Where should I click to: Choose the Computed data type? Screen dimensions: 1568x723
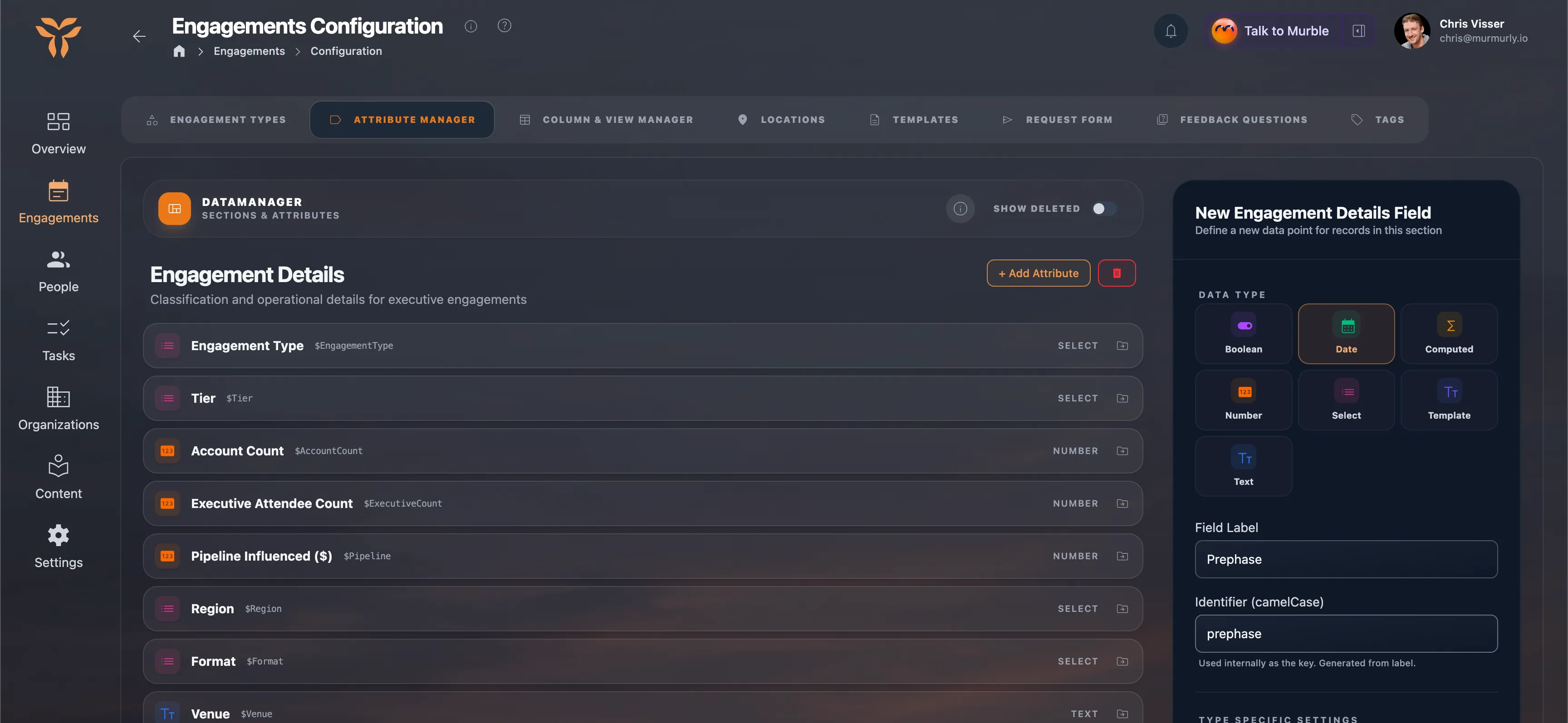(1449, 334)
